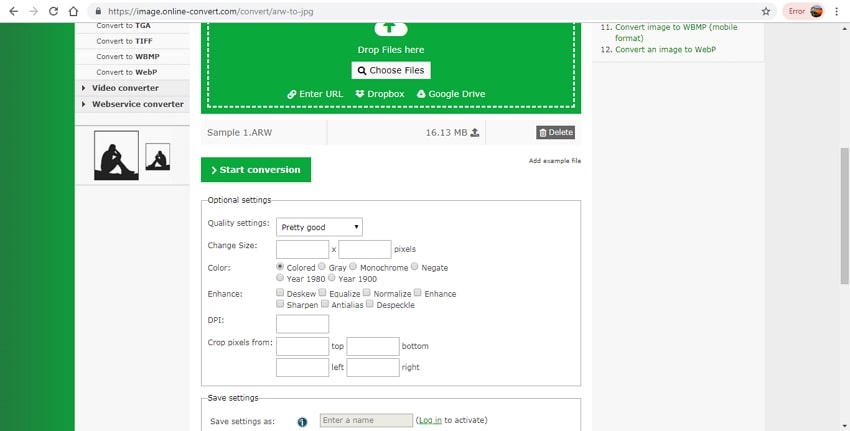Screen dimensions: 850x431
Task: Click the DPI input field
Action: point(302,324)
